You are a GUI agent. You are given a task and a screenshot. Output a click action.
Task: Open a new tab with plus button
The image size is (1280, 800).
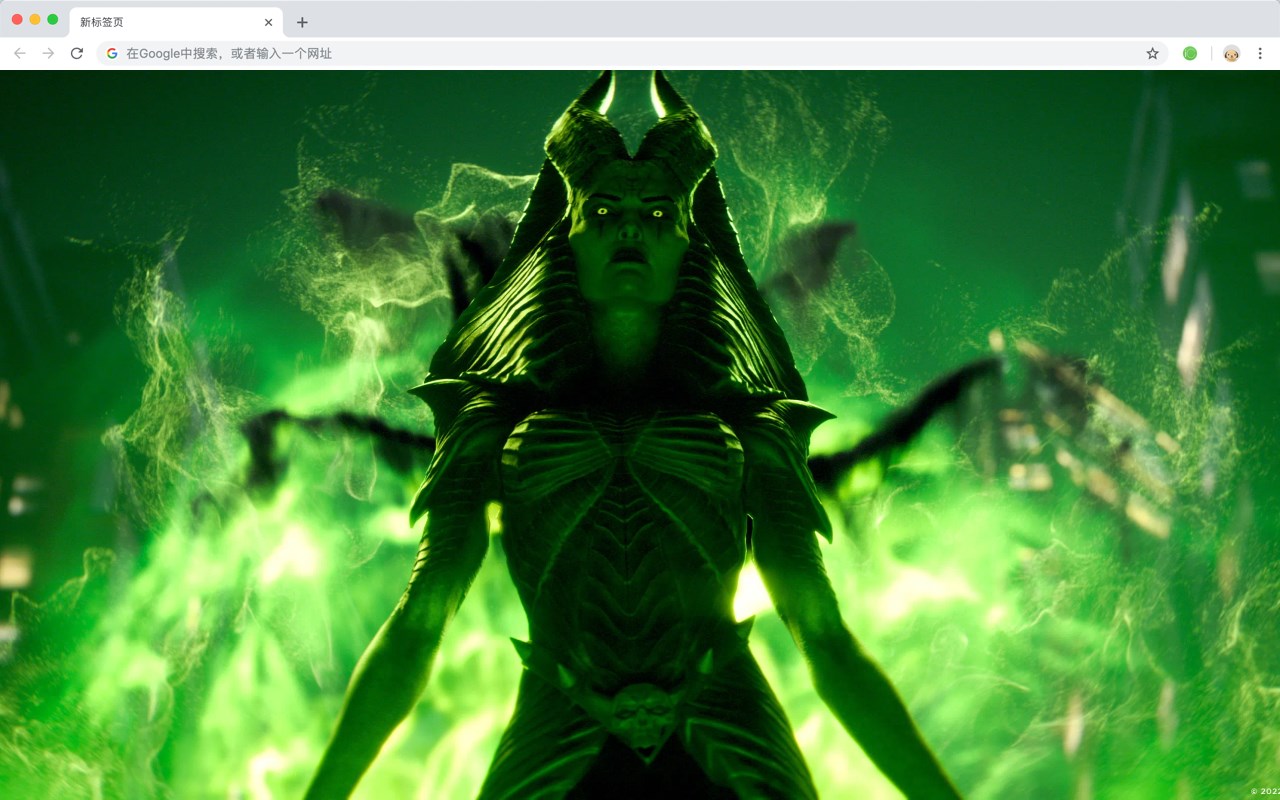click(302, 22)
